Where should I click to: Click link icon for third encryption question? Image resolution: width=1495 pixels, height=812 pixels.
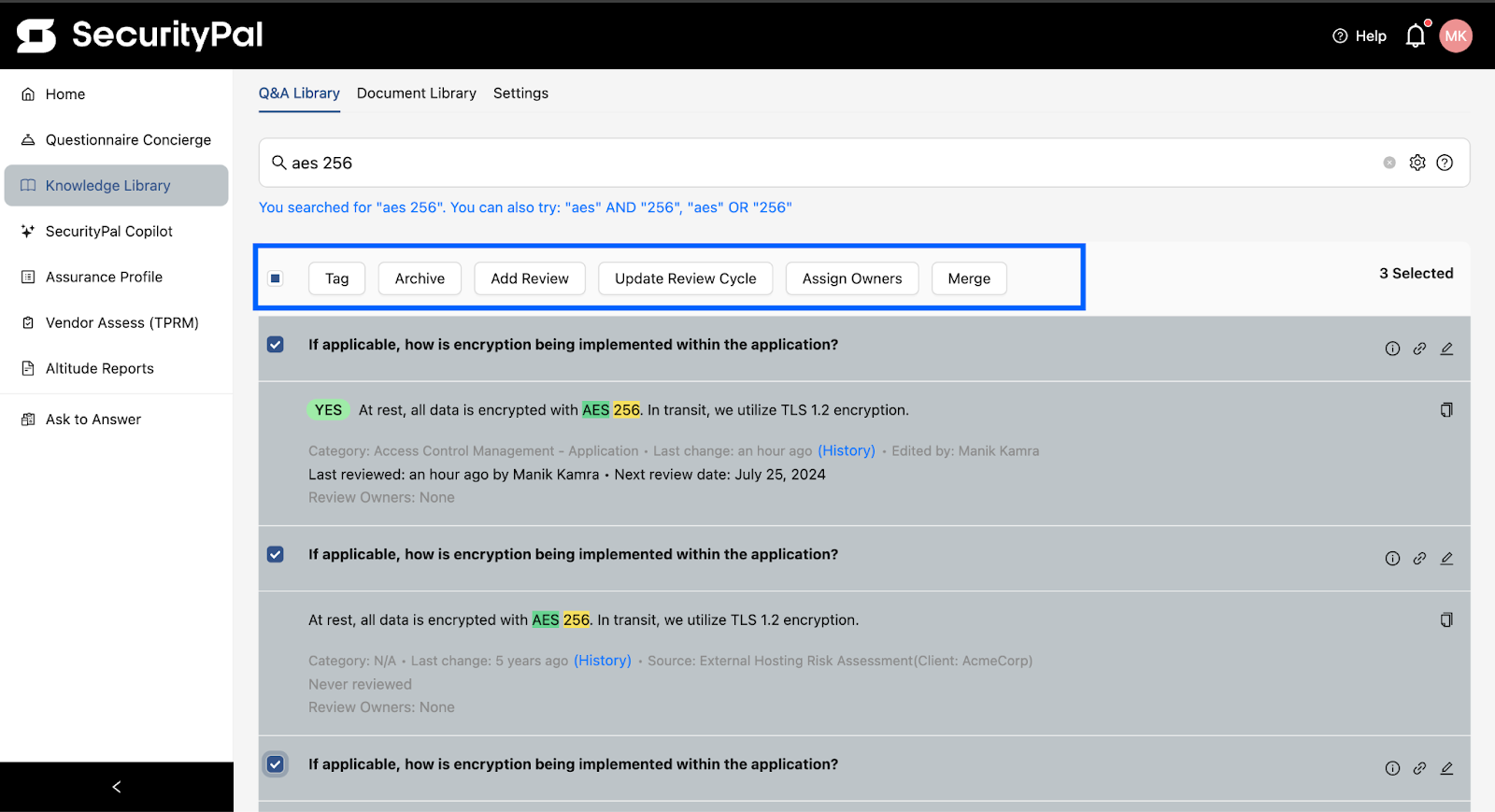pyautogui.click(x=1419, y=769)
